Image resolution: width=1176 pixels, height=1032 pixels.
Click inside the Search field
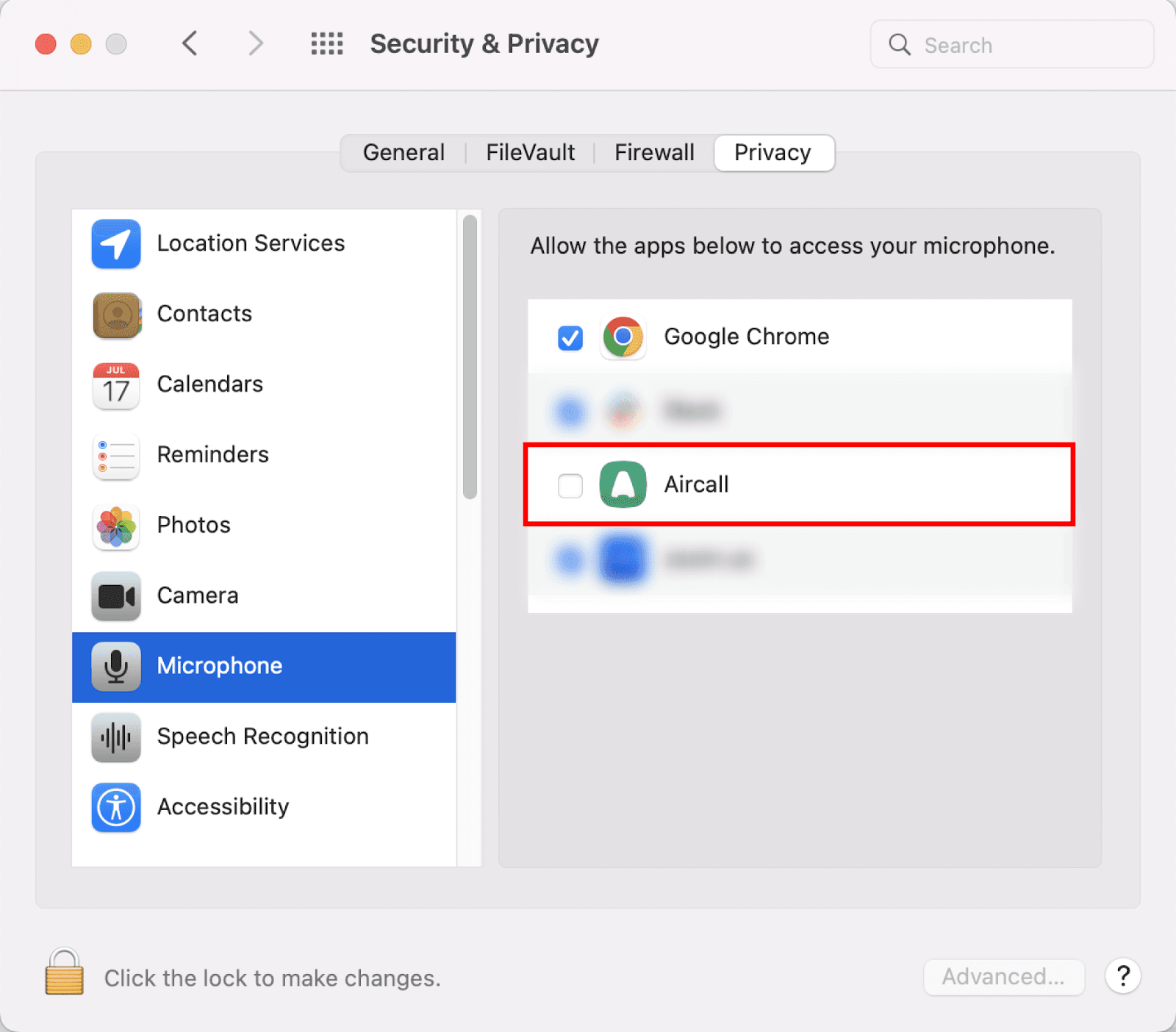coord(1011,44)
